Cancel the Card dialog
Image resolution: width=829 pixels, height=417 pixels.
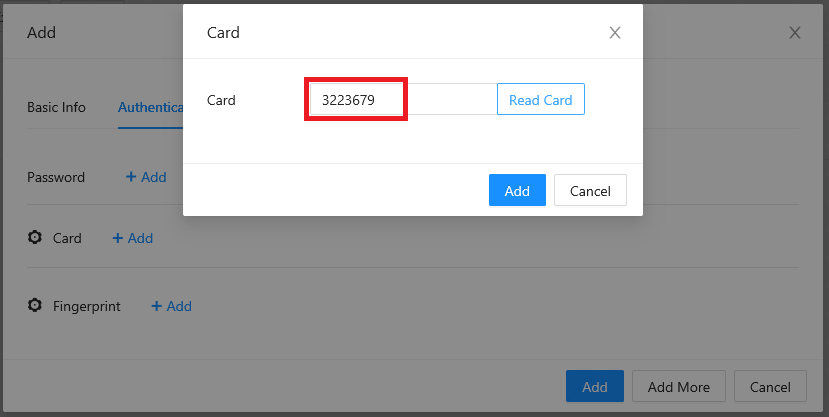[x=590, y=191]
